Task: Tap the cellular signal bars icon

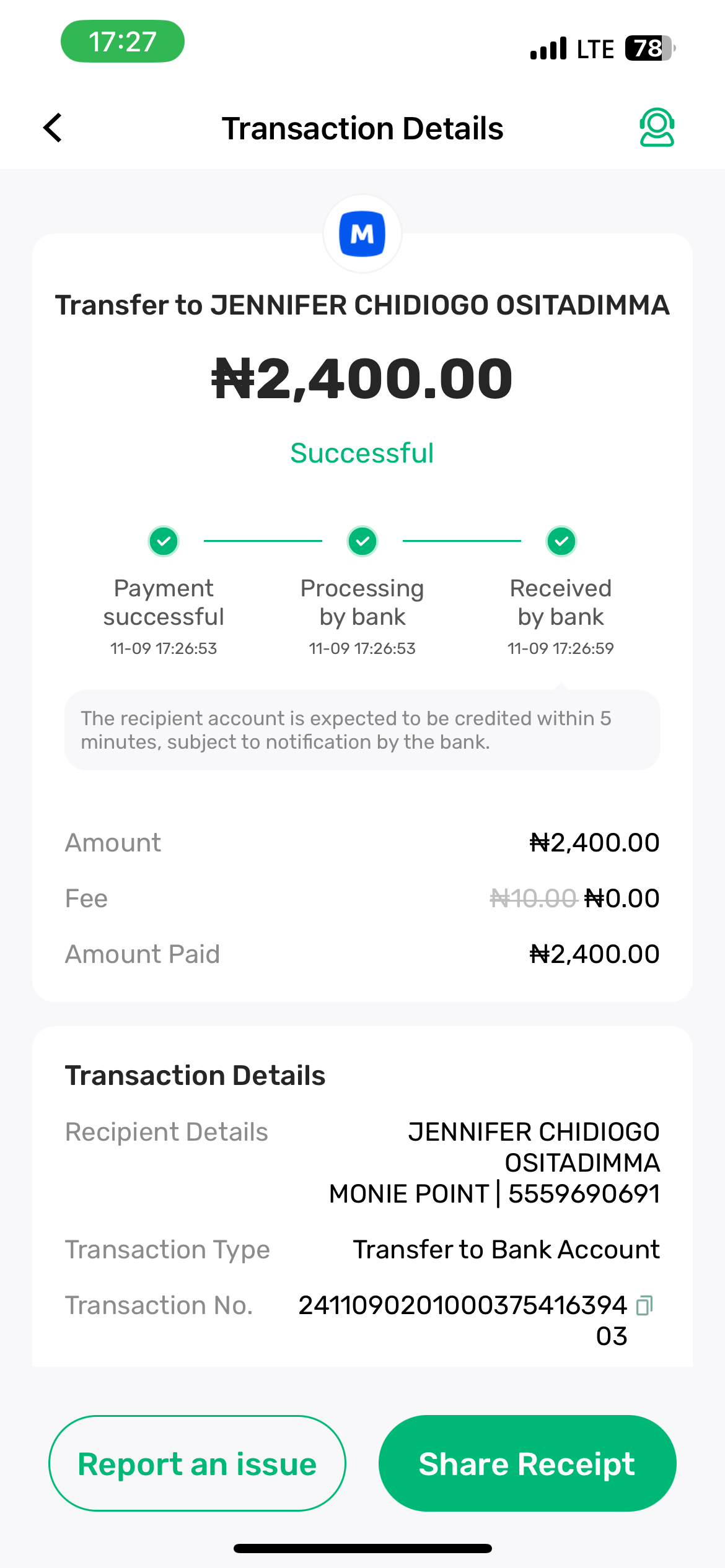Action: (548, 48)
